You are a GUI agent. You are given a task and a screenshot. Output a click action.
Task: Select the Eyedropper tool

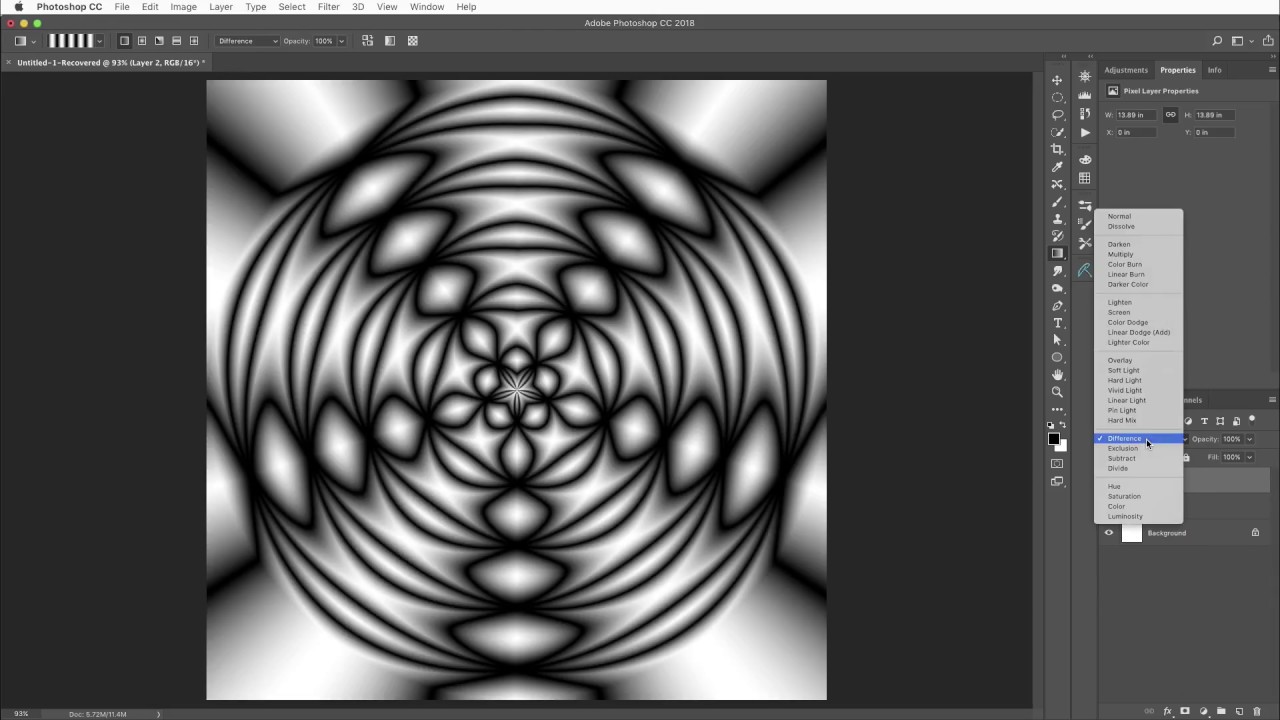(x=1057, y=167)
